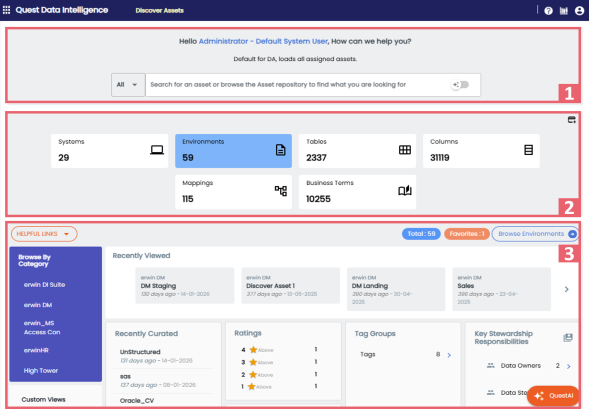The width and height of the screenshot is (589, 409).
Task: Expand Data Owners chevron
Action: point(568,366)
